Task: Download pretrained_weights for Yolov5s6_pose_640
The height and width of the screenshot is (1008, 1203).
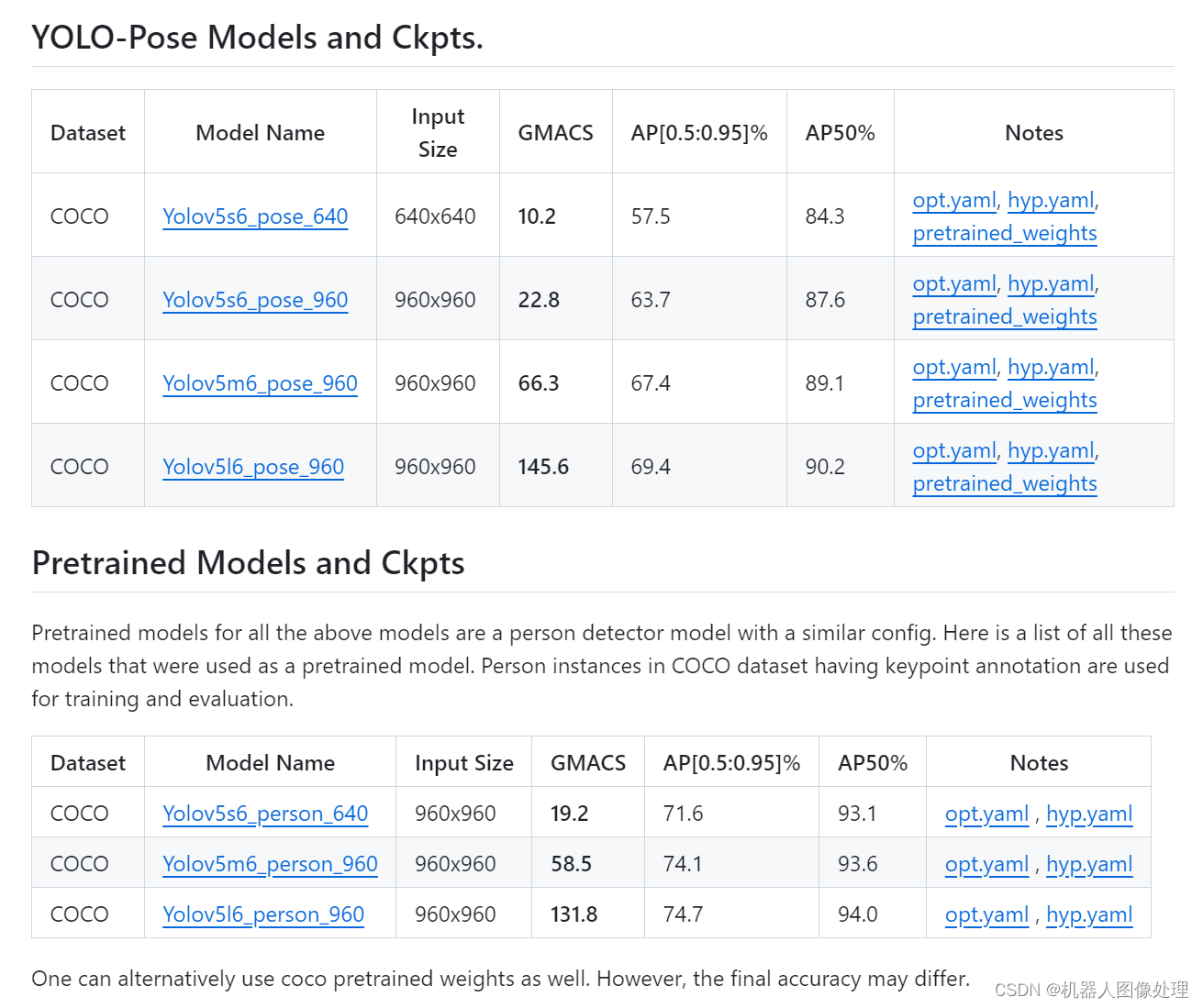Action: [1005, 233]
